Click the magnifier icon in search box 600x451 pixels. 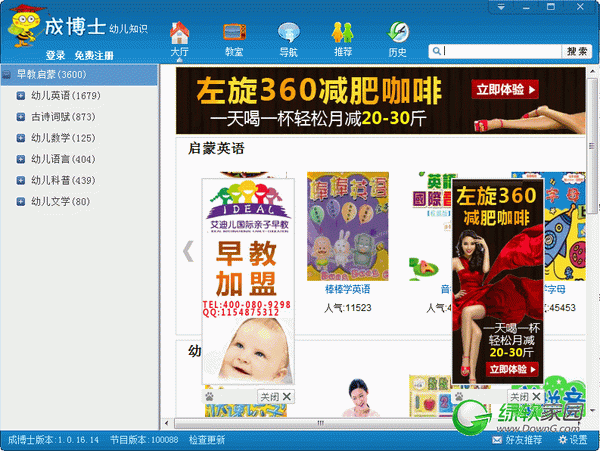click(437, 51)
